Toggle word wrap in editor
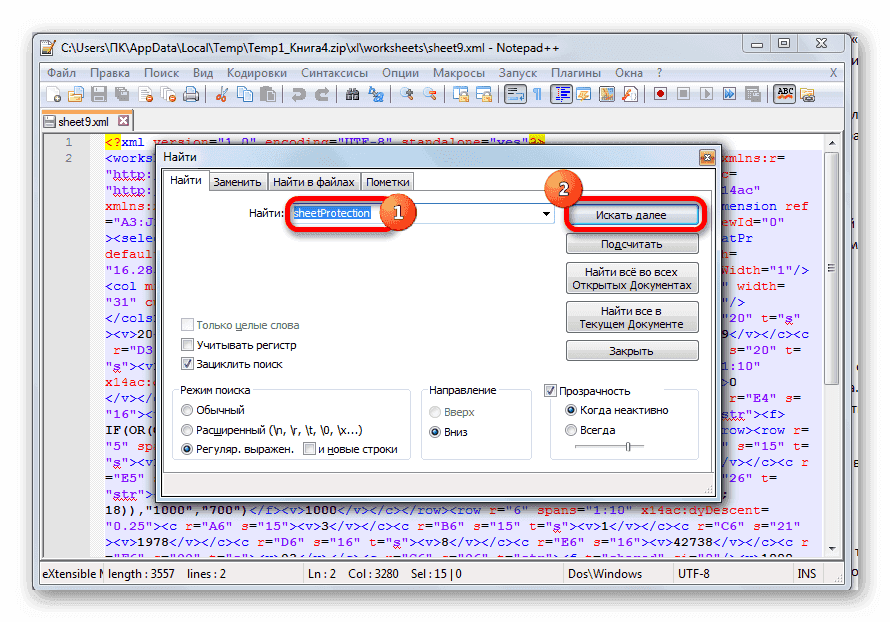 [x=516, y=93]
